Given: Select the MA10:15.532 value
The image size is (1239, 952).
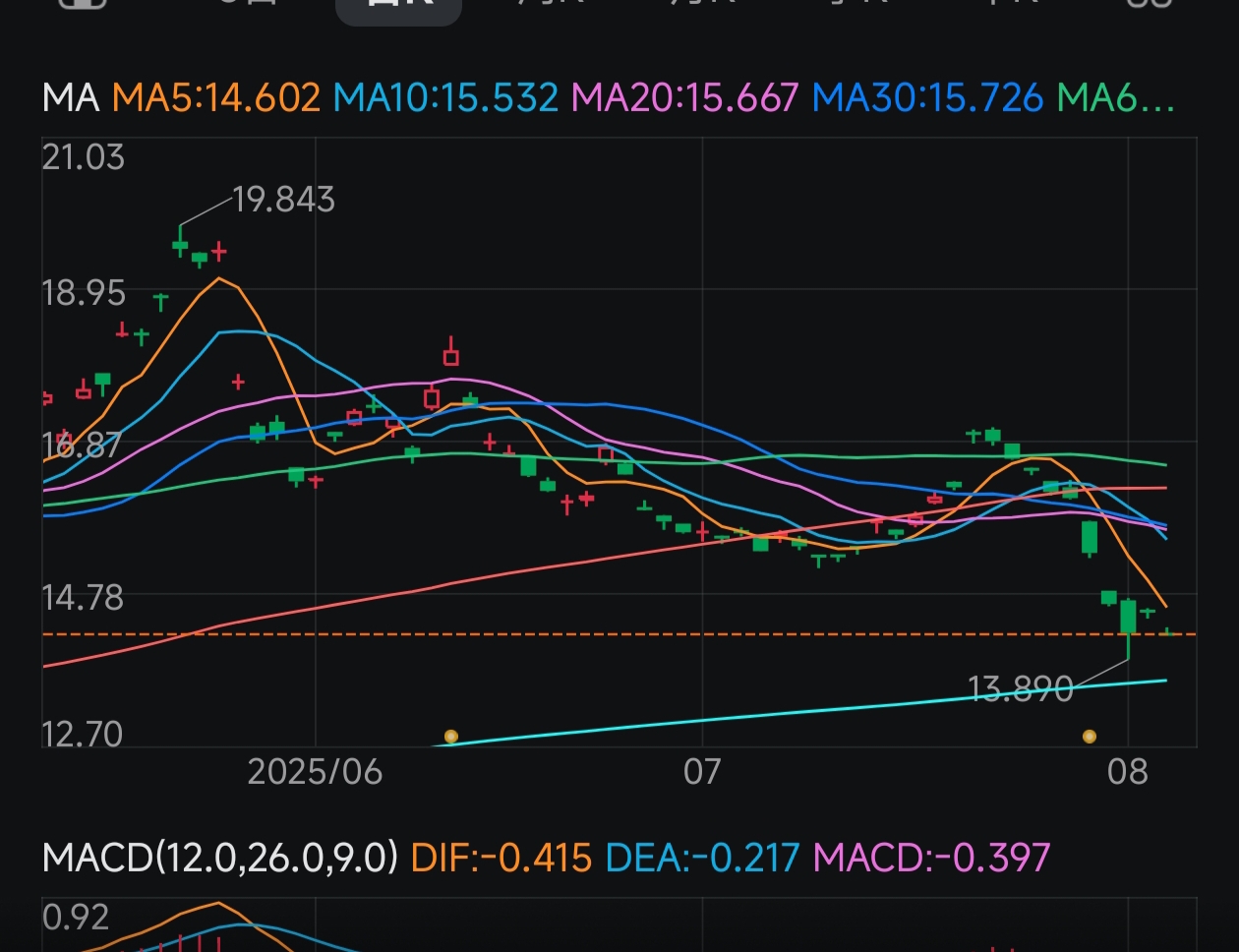Looking at the screenshot, I should 445,97.
